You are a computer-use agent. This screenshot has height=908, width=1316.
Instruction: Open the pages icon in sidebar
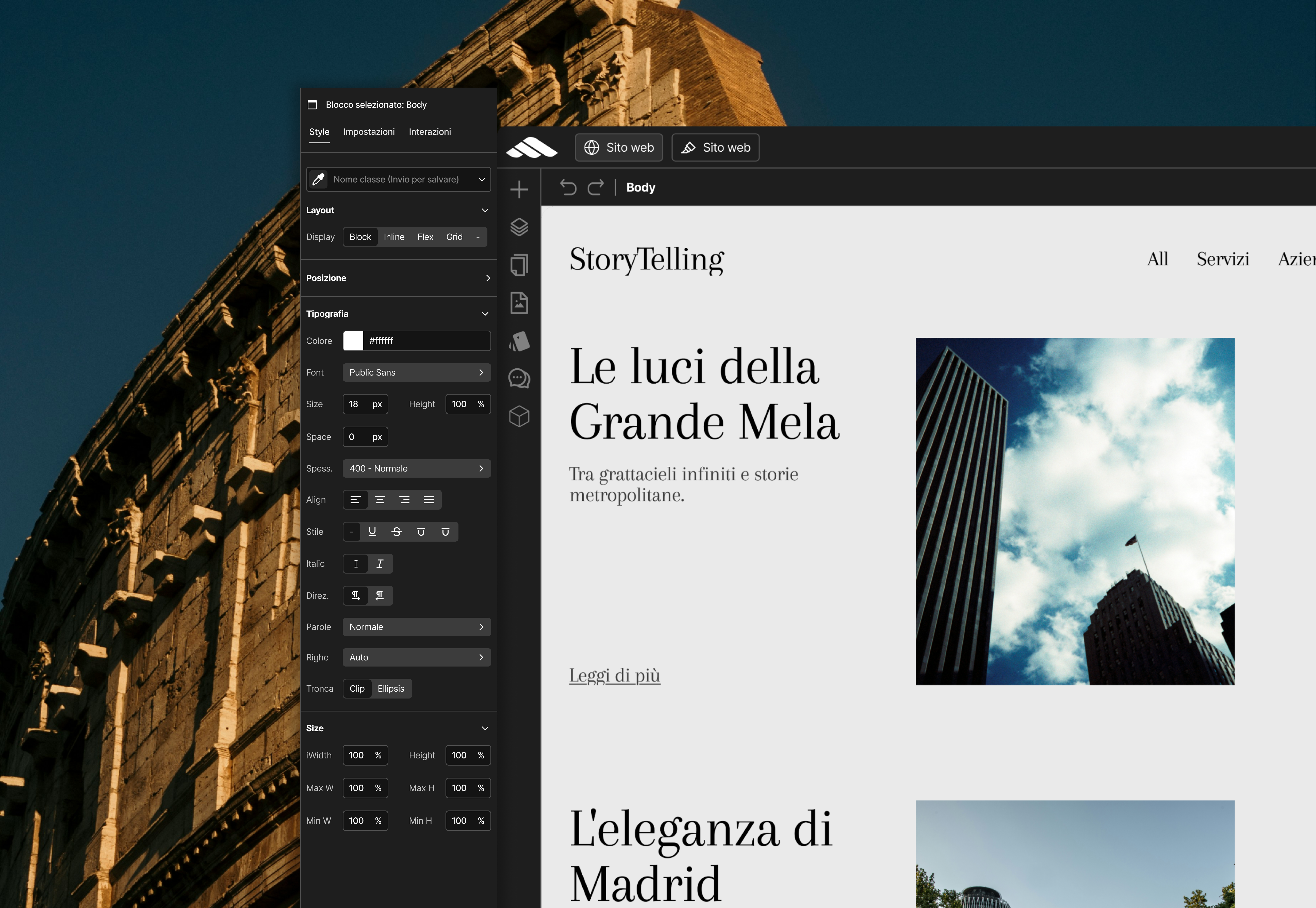tap(519, 265)
